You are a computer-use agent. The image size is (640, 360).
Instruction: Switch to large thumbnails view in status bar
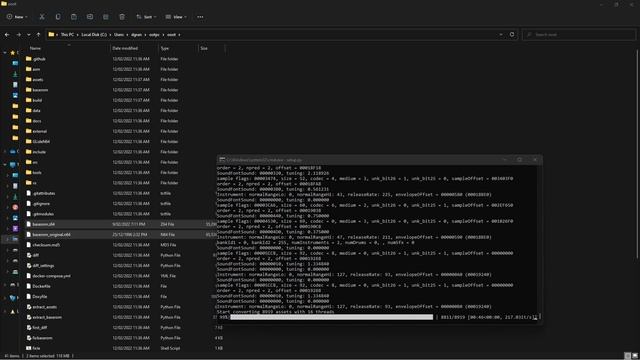click(x=635, y=356)
